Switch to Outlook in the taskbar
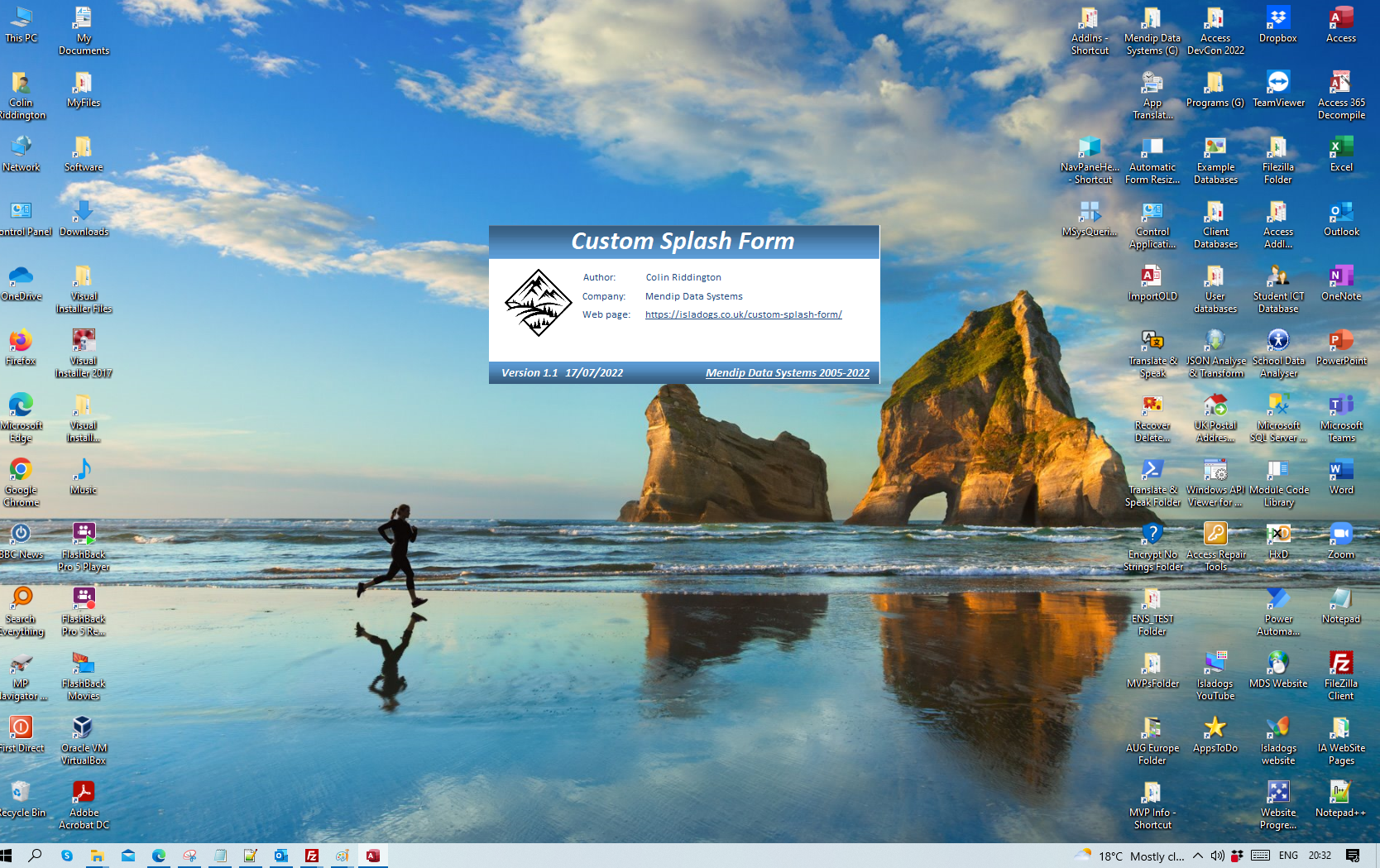The height and width of the screenshot is (868, 1380). click(281, 856)
